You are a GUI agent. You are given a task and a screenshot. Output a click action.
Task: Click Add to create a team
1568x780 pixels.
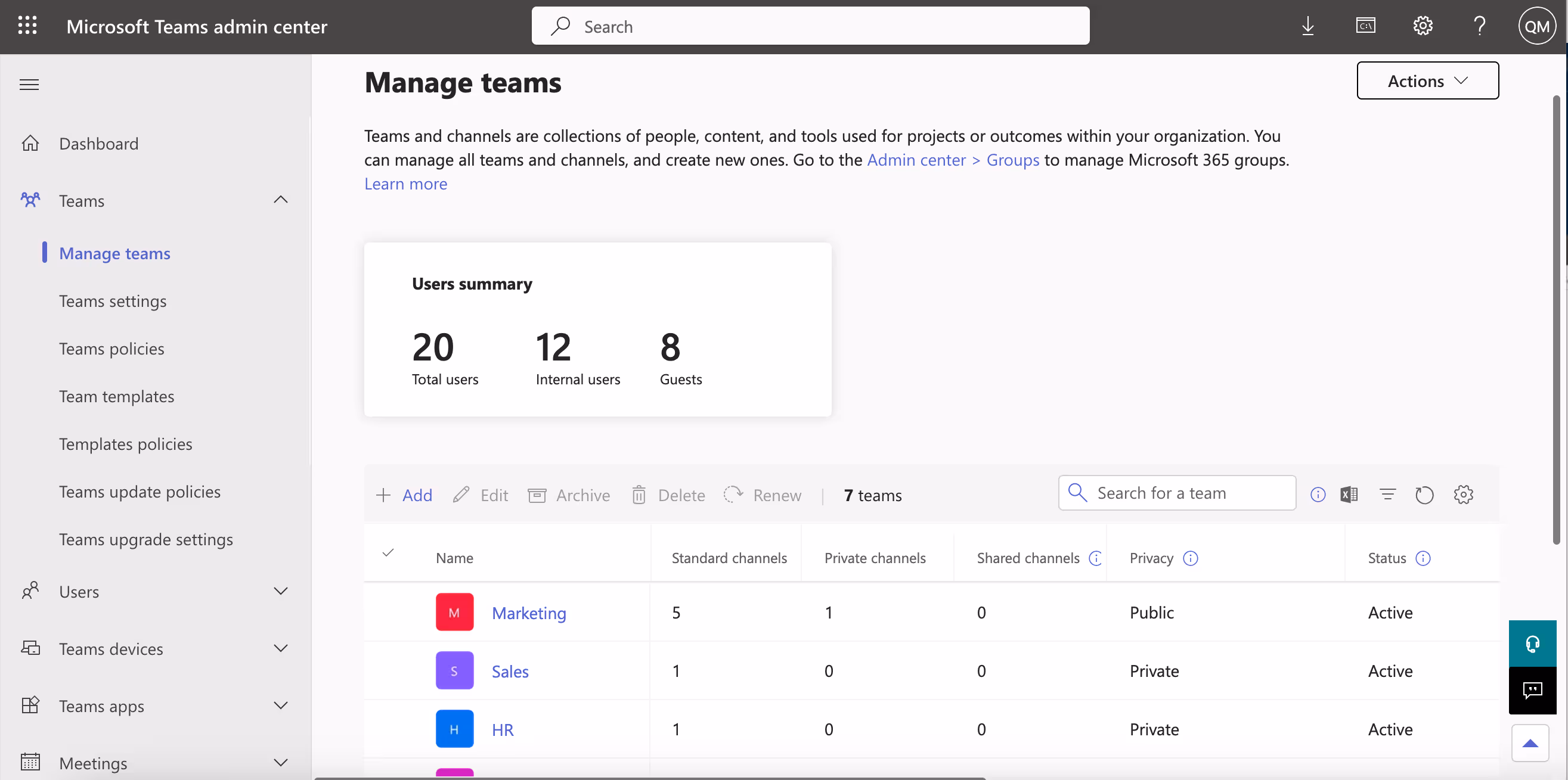coord(404,495)
